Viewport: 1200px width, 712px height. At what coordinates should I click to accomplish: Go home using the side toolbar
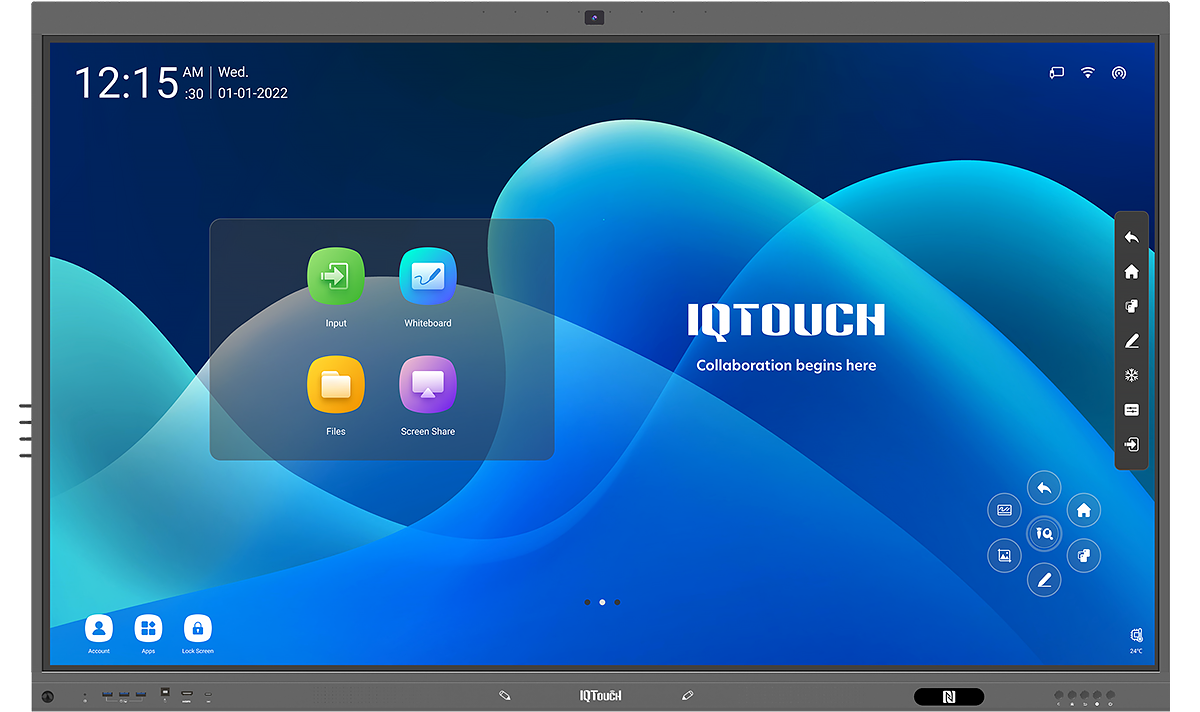tap(1131, 272)
